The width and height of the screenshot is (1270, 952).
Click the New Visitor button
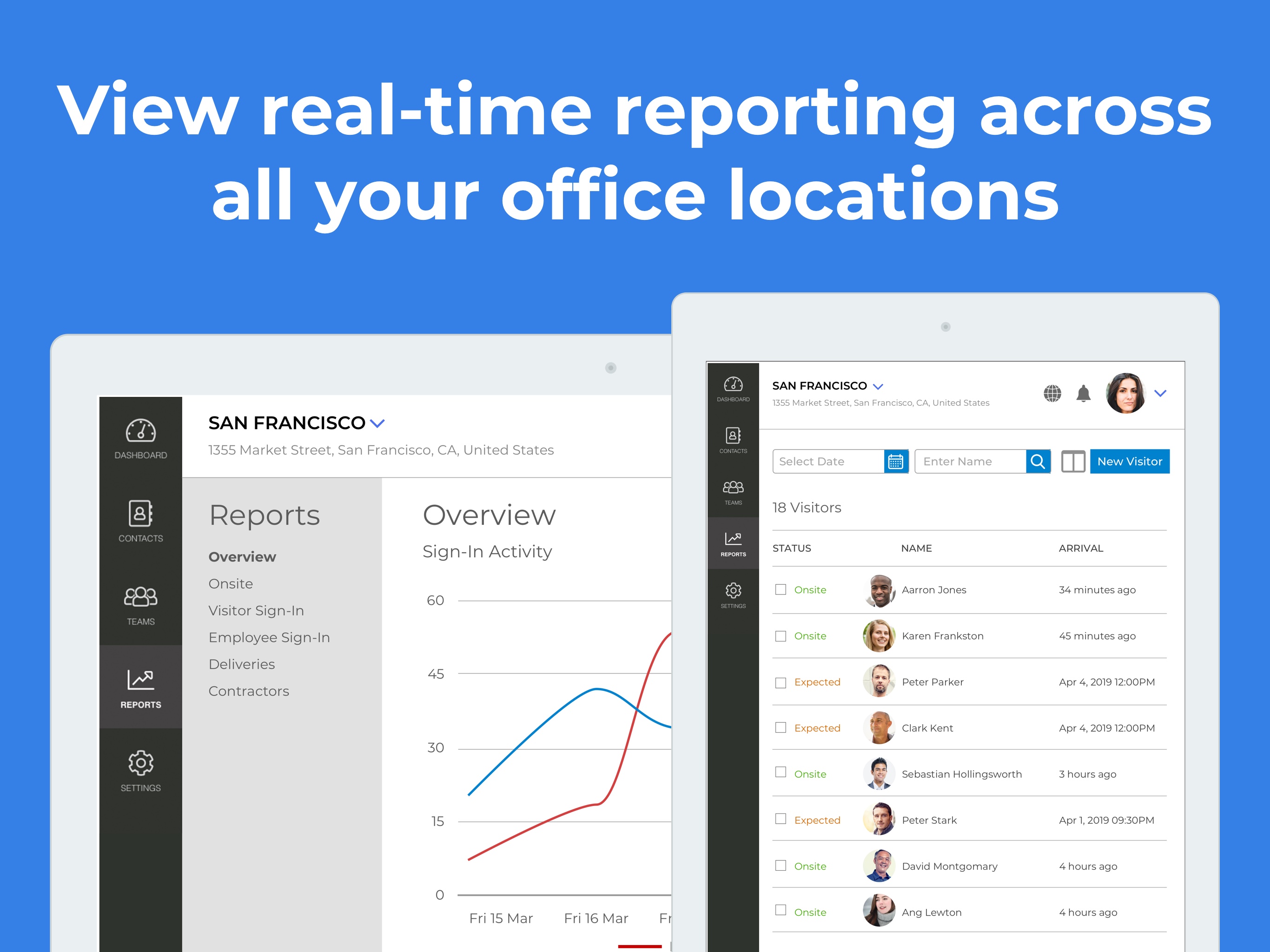[1129, 461]
